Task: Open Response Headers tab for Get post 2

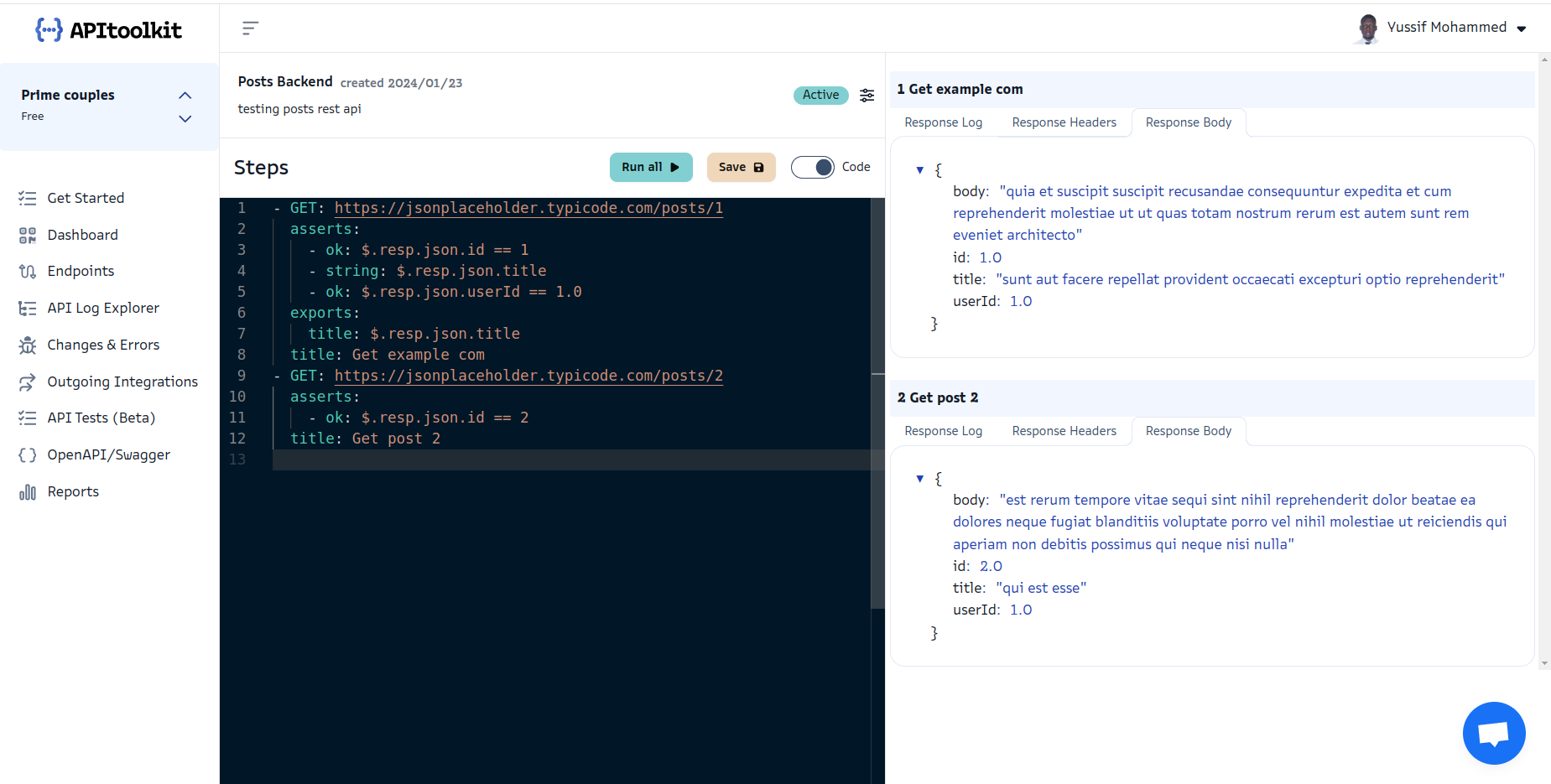Action: click(x=1064, y=431)
